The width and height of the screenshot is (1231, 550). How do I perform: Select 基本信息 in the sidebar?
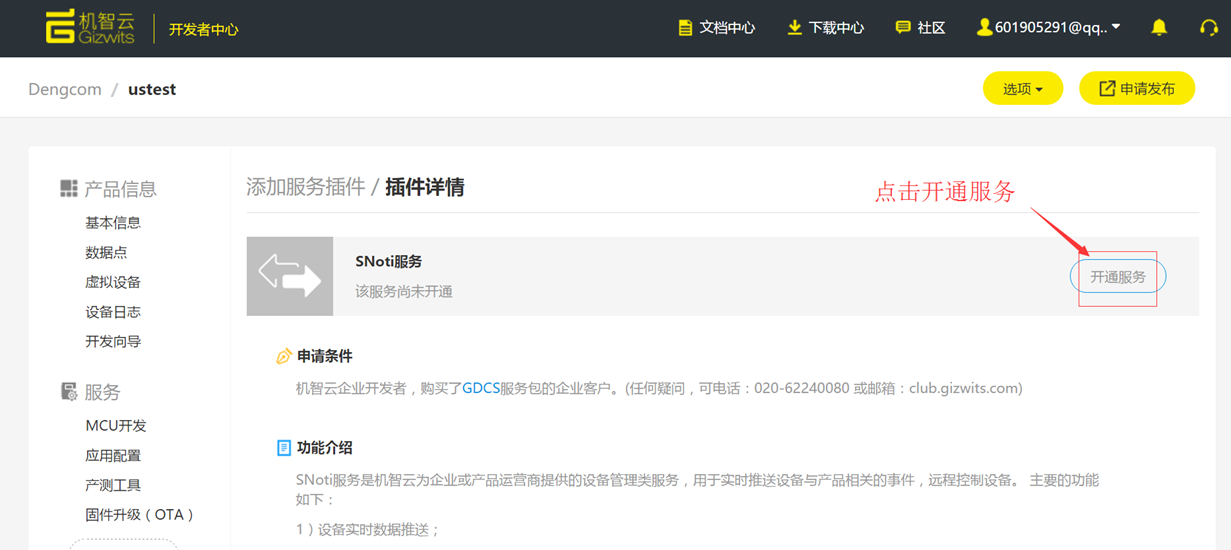tap(113, 223)
